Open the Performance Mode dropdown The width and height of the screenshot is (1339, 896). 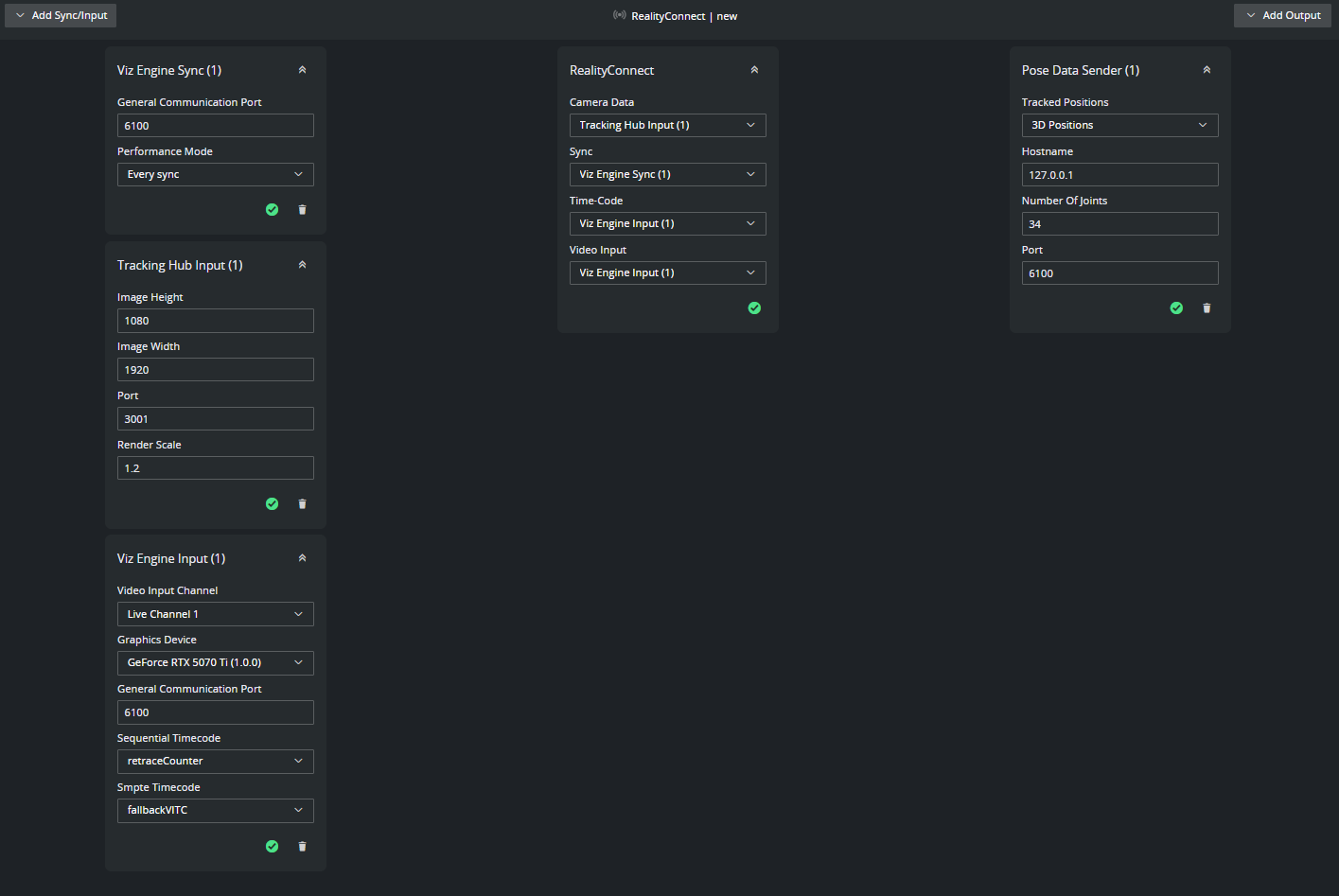pos(215,175)
